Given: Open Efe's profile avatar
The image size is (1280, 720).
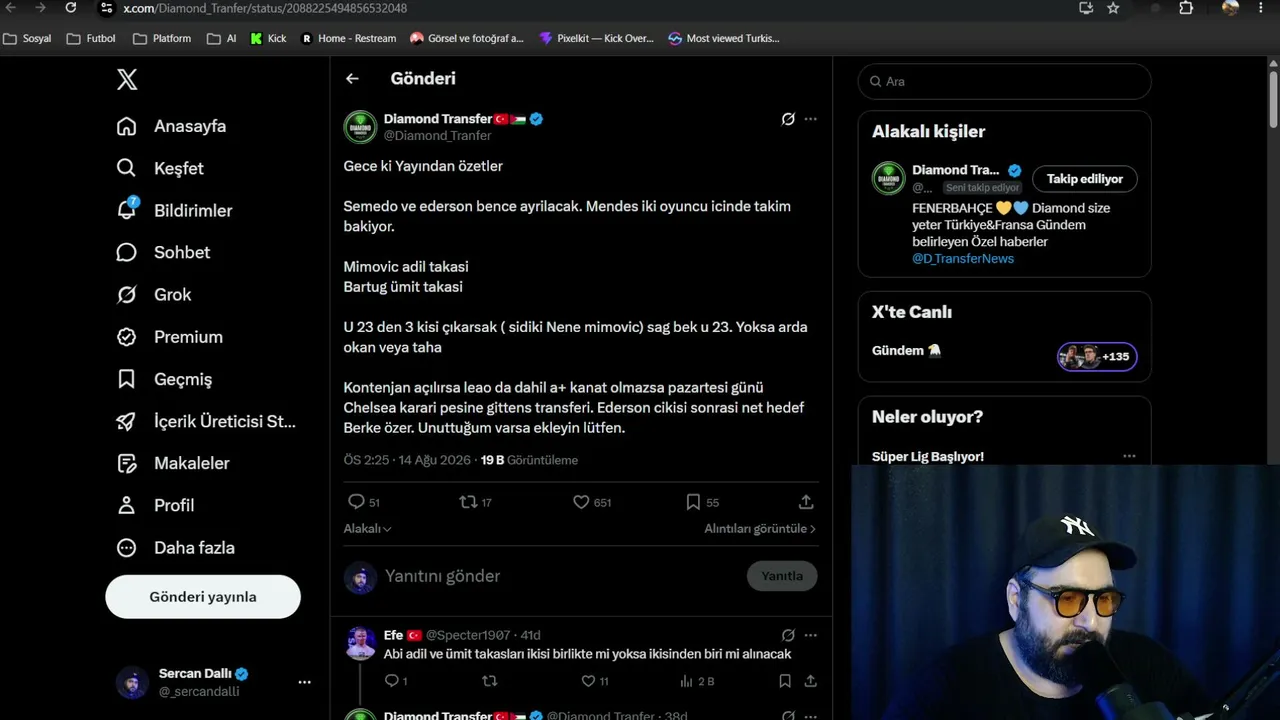Looking at the screenshot, I should point(360,643).
